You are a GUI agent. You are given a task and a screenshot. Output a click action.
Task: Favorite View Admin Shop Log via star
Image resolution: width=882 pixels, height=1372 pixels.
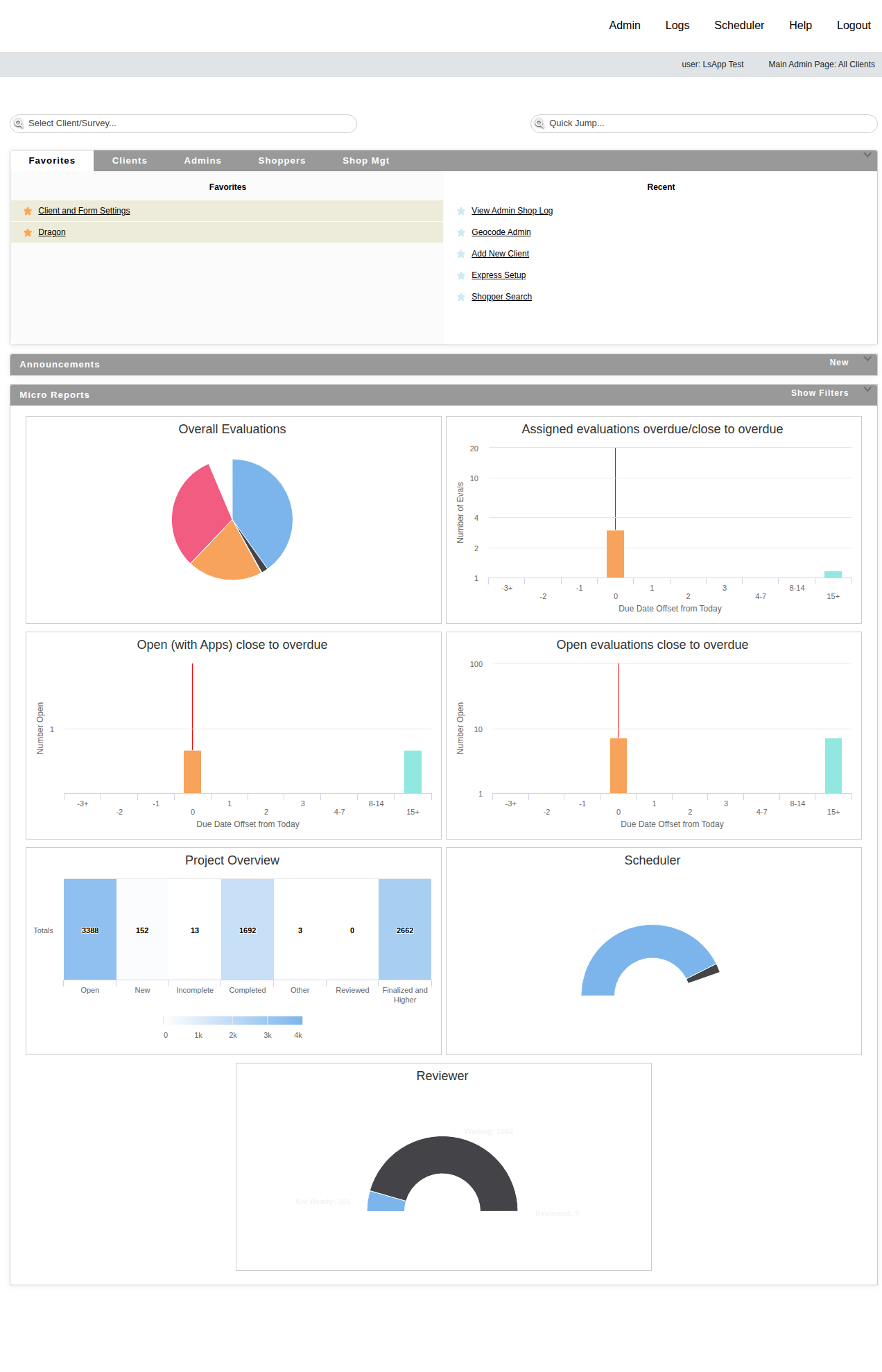(461, 211)
